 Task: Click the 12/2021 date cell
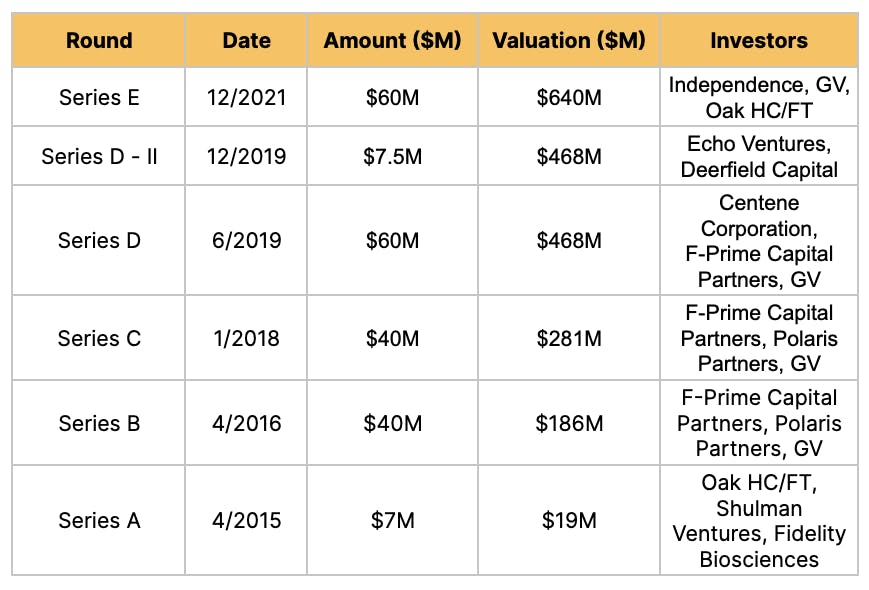coord(247,97)
